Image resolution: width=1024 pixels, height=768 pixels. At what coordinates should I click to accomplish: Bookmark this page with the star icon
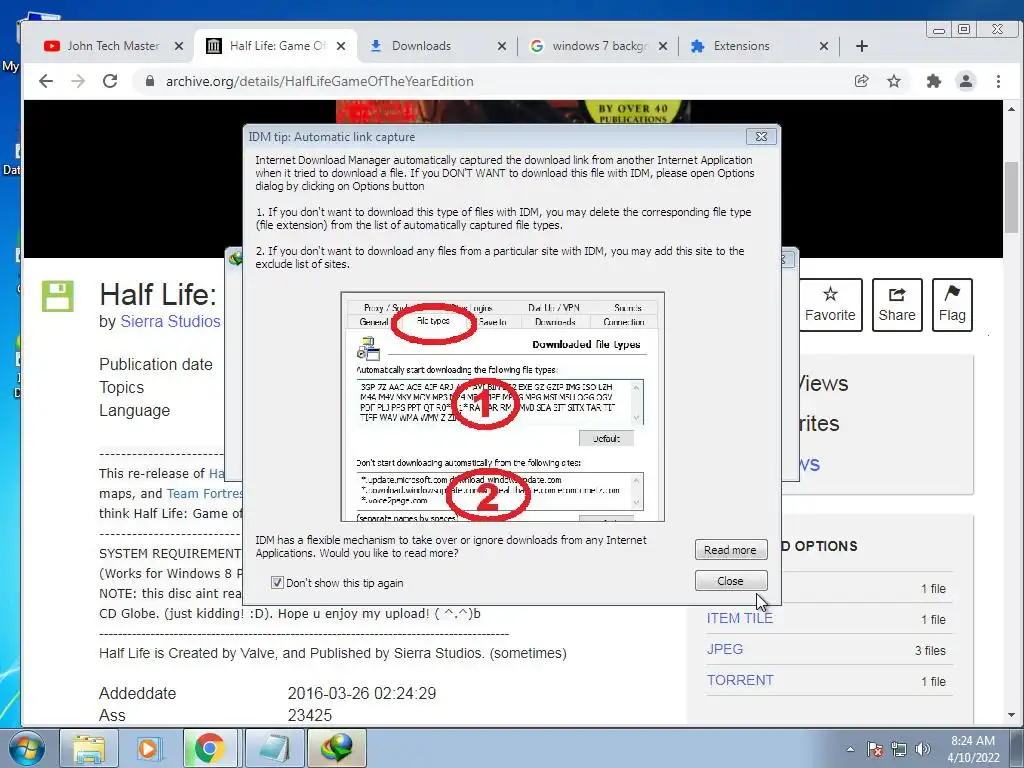tap(894, 81)
